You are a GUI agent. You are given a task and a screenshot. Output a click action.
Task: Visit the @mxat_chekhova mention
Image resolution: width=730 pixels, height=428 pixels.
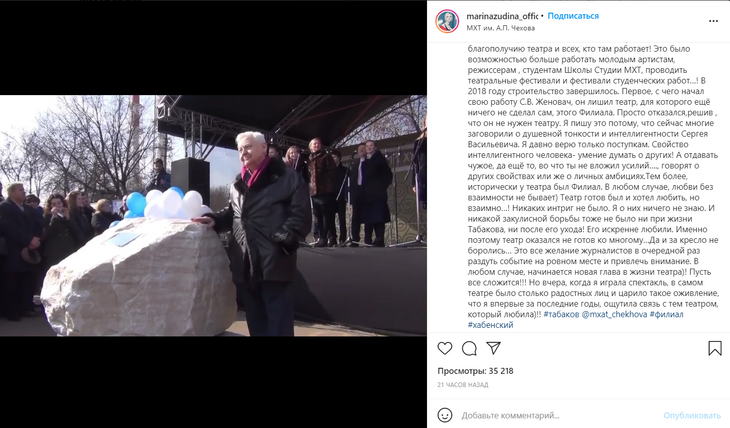[614, 314]
